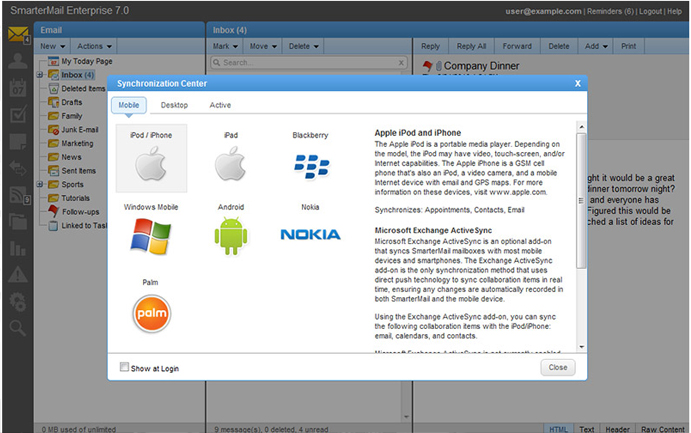Switch to the Mobile tab
This screenshot has width=691, height=433.
[129, 105]
